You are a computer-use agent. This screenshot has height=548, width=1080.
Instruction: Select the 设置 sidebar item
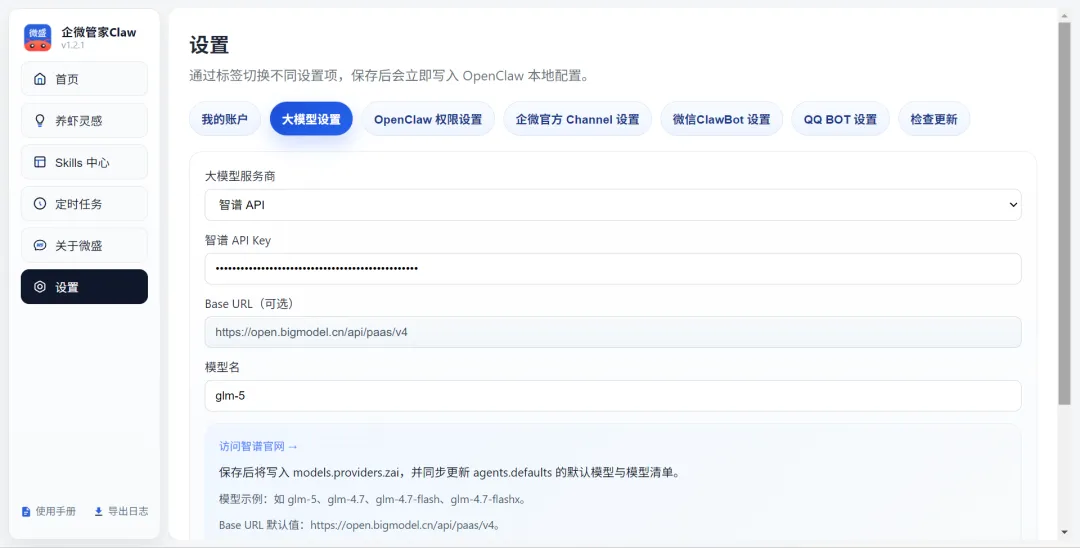click(x=84, y=286)
